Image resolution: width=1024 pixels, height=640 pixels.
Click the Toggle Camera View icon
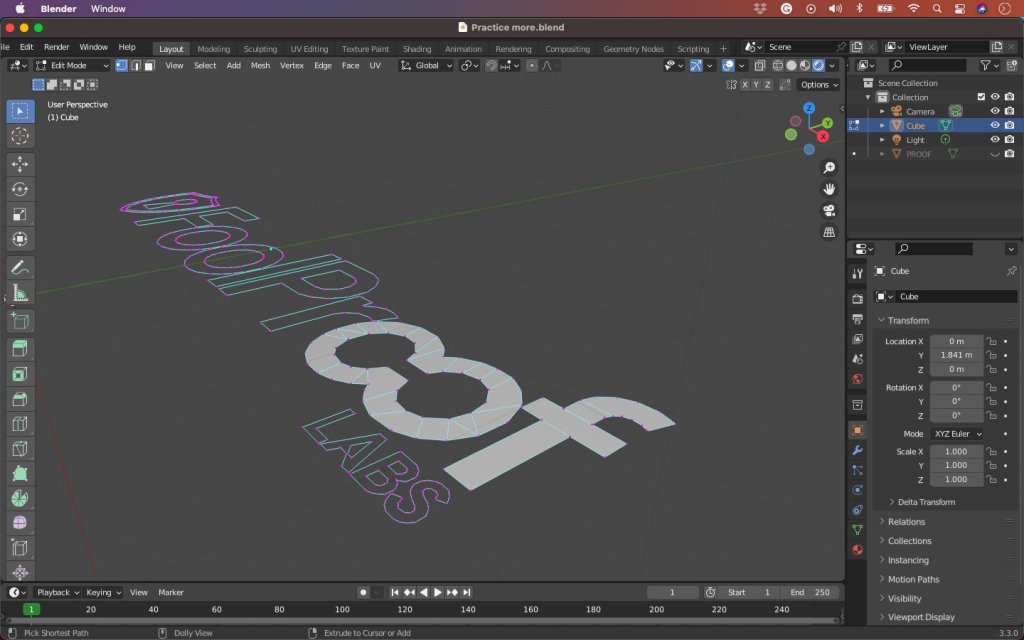(x=829, y=210)
